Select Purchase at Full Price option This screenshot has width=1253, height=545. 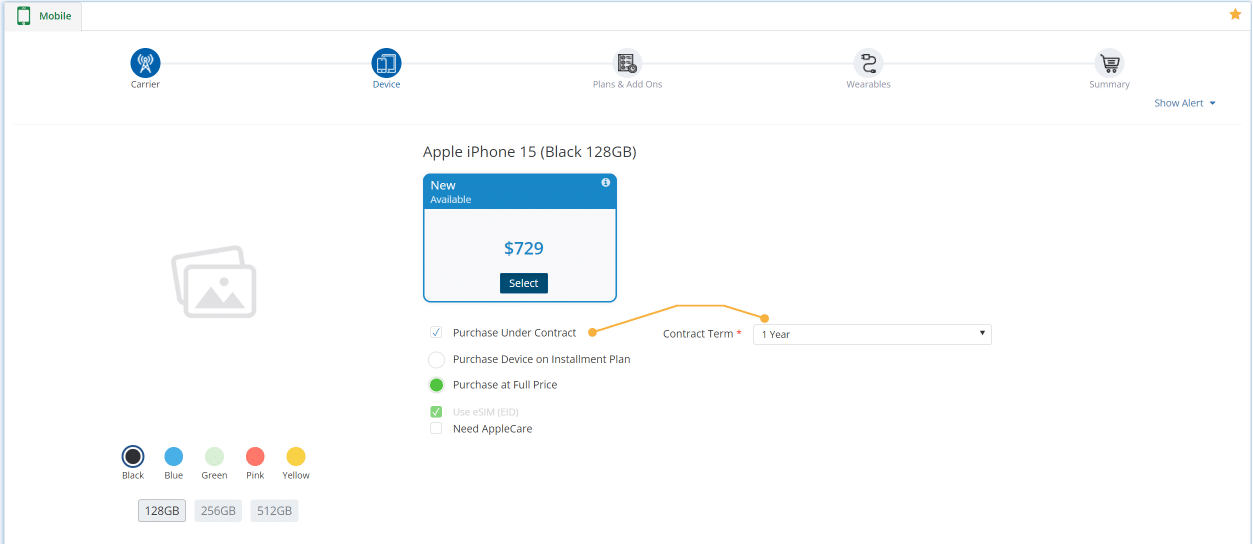(436, 385)
